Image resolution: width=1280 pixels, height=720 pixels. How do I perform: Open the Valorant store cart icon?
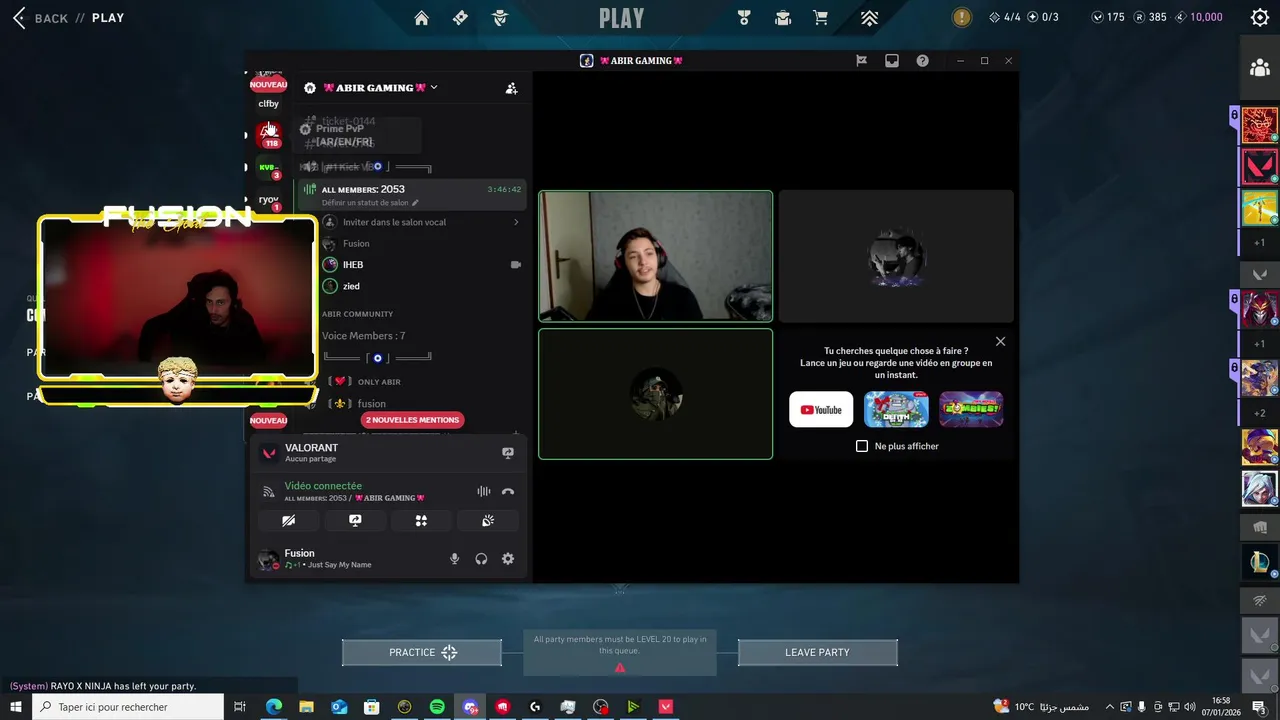pos(821,18)
